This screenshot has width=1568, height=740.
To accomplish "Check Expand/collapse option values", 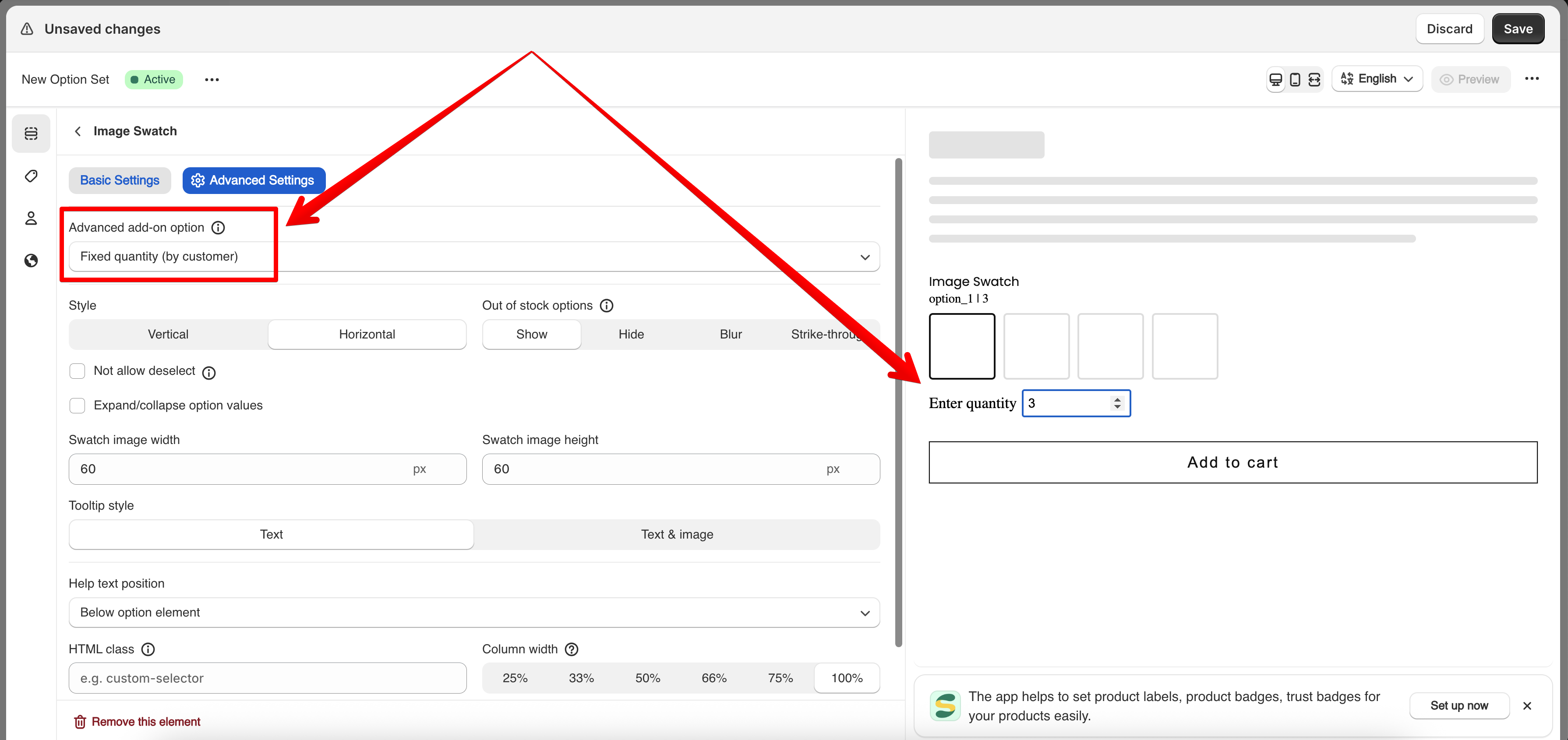I will [77, 405].
